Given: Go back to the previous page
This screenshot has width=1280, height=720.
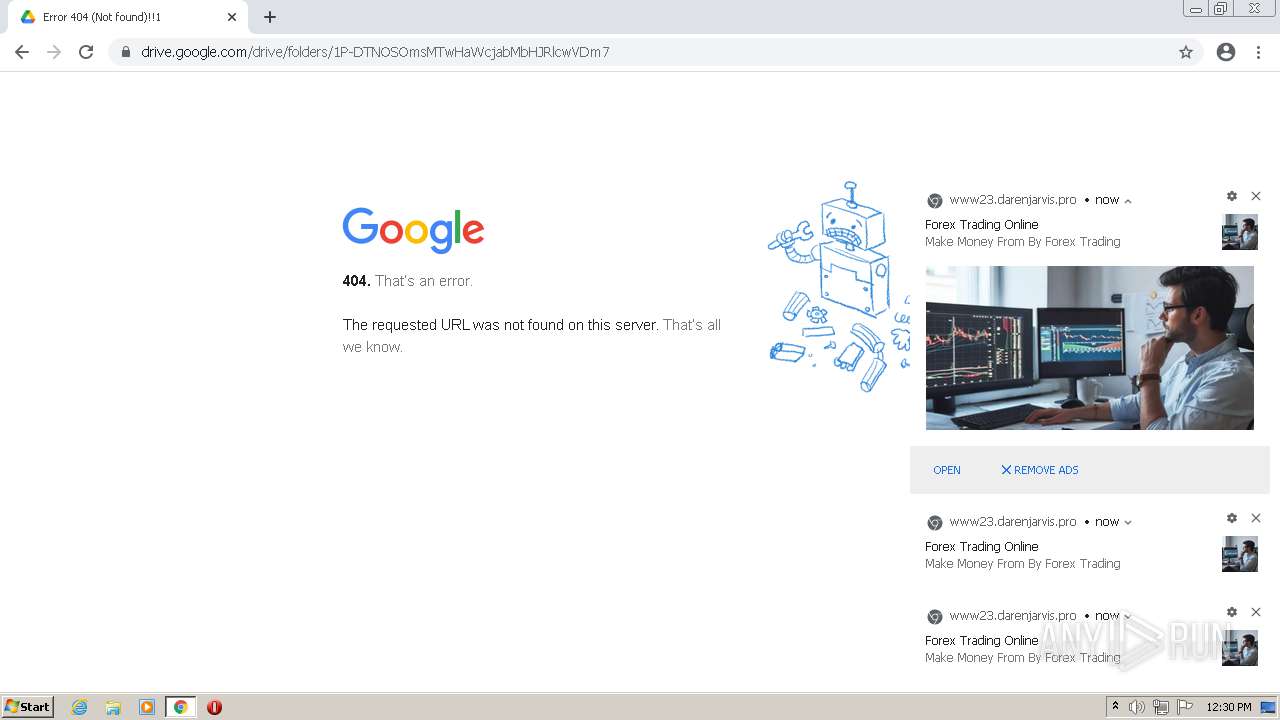Looking at the screenshot, I should (22, 52).
